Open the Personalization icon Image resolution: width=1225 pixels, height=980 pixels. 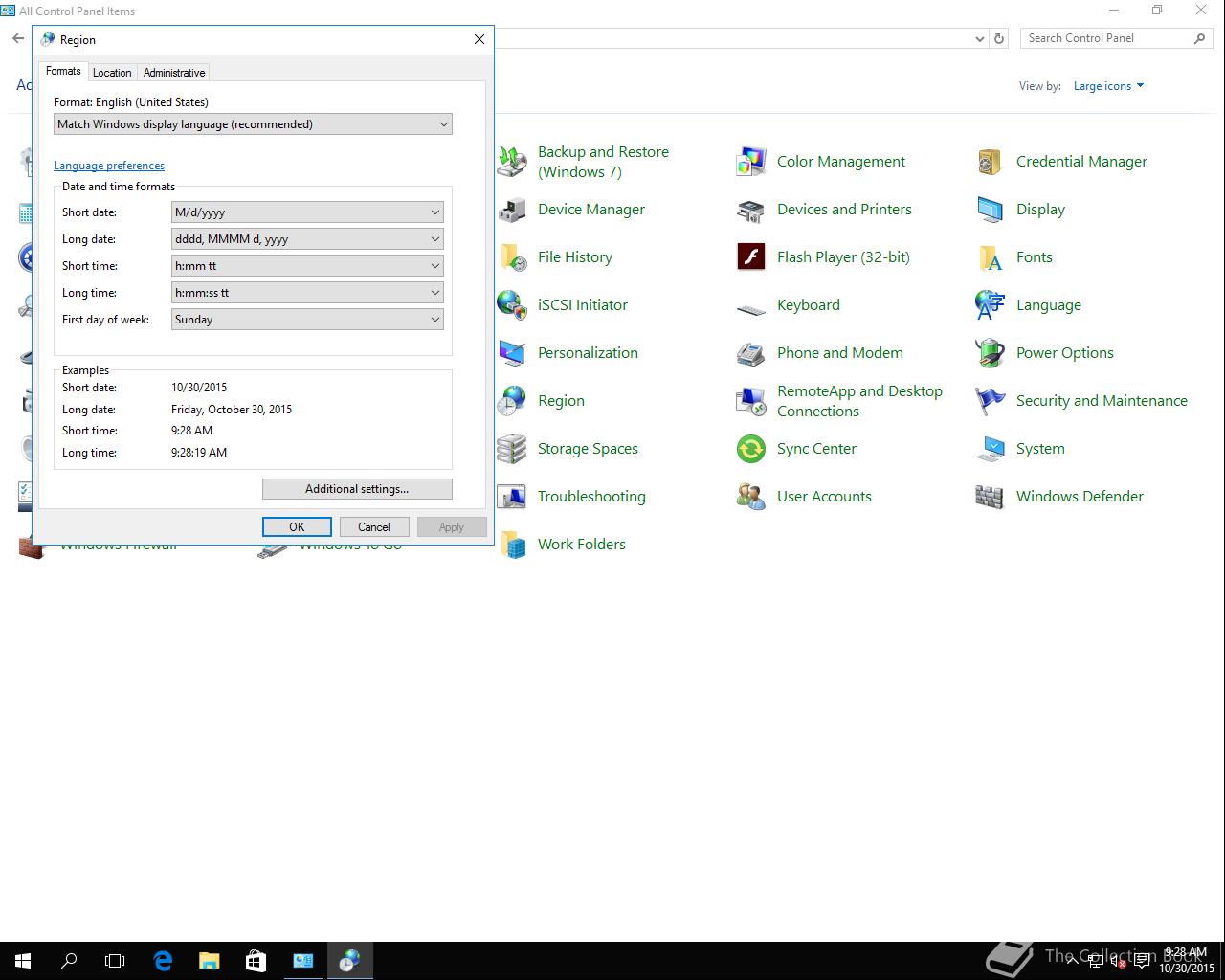512,353
